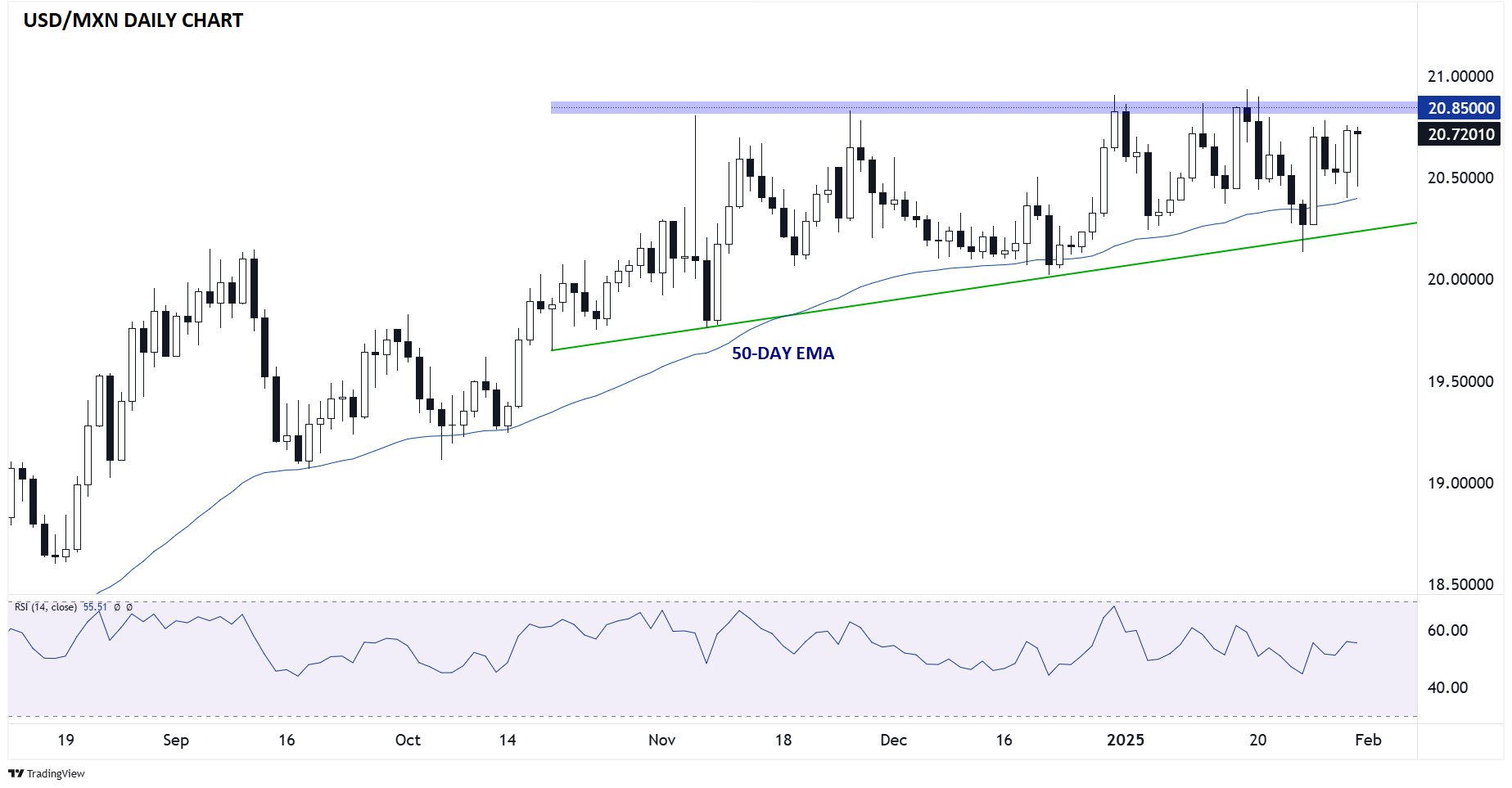Viewport: 1512px width, 788px height.
Task: Click the Sep date label
Action: (176, 740)
